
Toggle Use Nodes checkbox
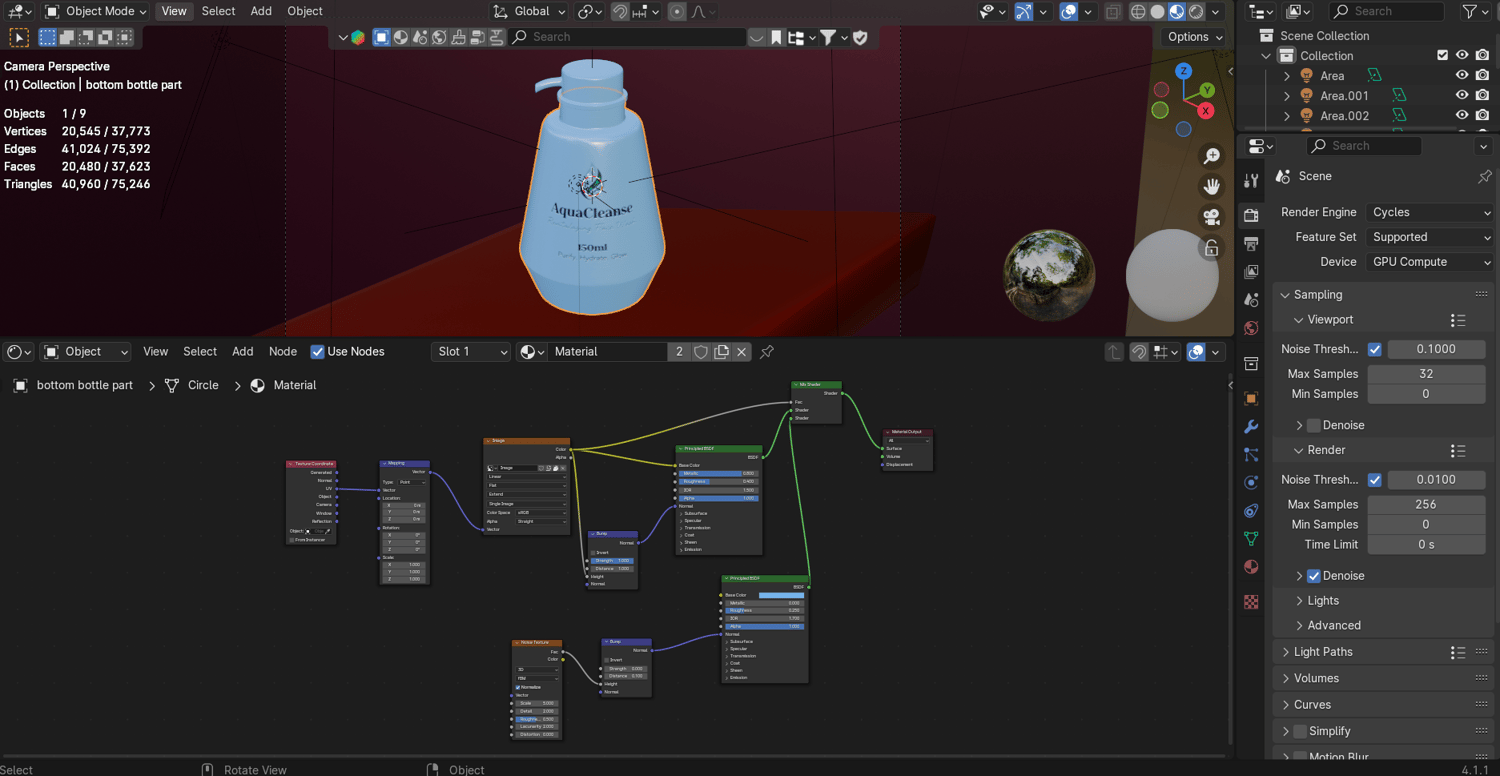coord(317,352)
